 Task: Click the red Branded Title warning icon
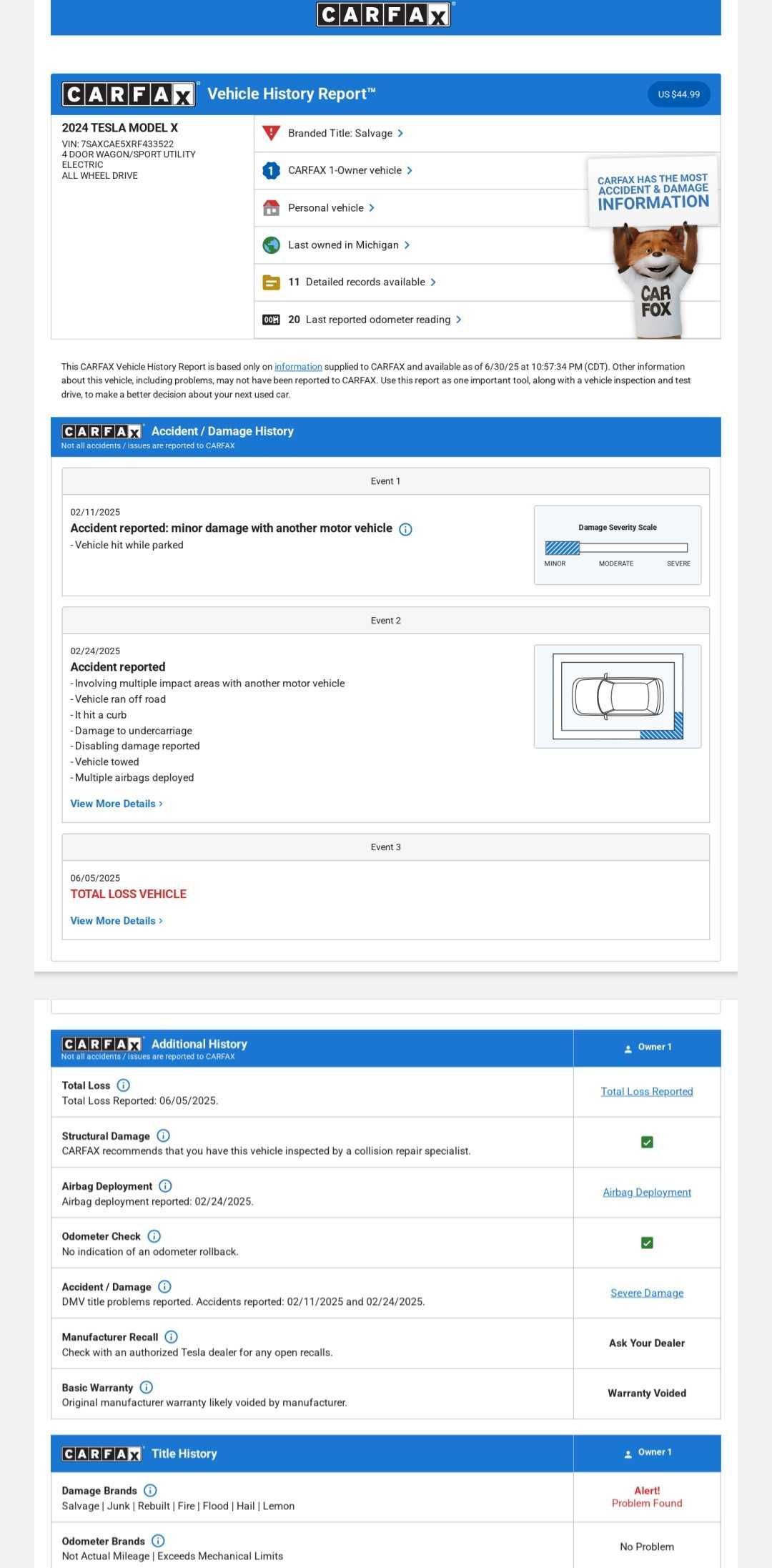point(271,133)
